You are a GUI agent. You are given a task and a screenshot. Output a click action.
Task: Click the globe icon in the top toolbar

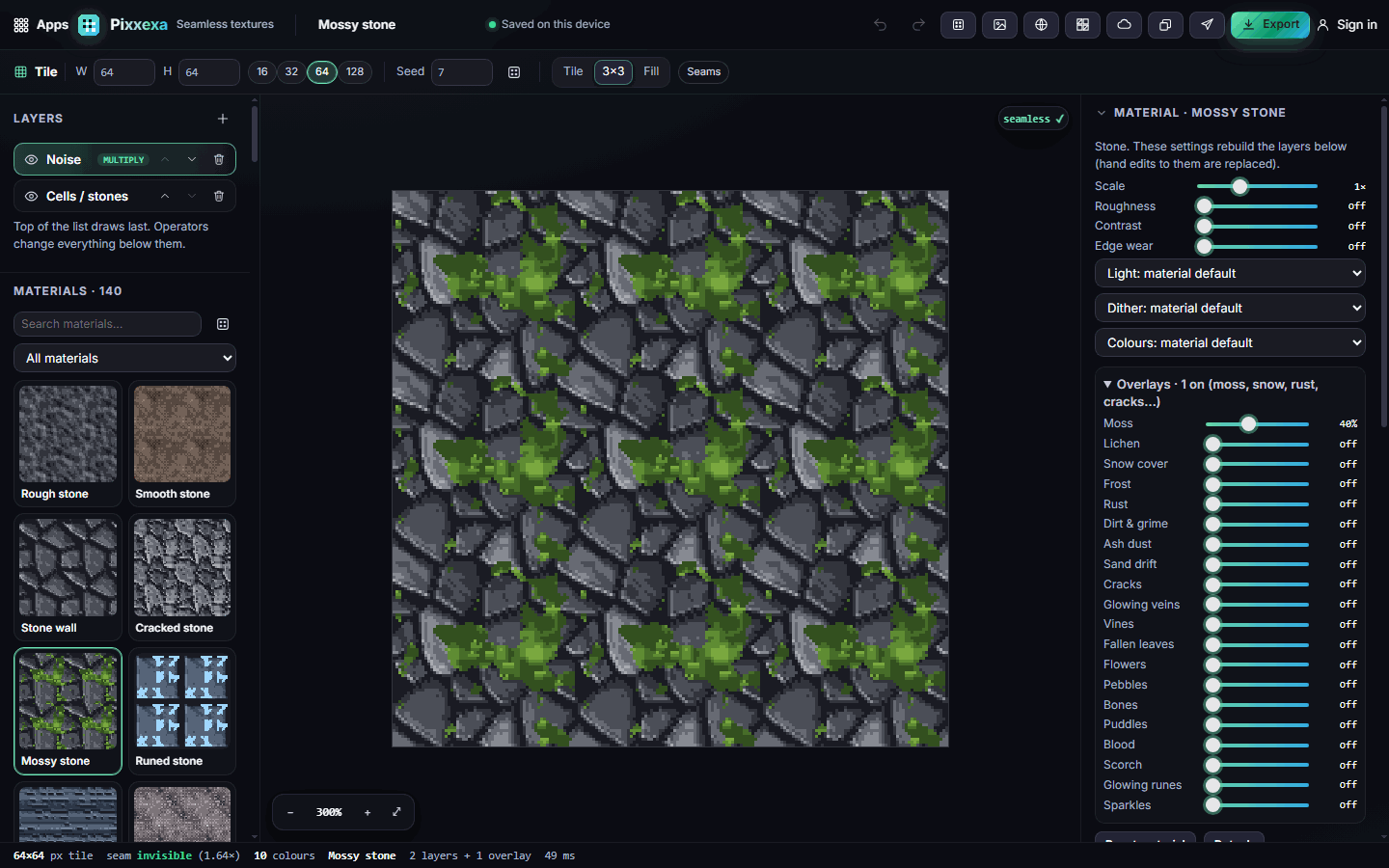pyautogui.click(x=1041, y=25)
